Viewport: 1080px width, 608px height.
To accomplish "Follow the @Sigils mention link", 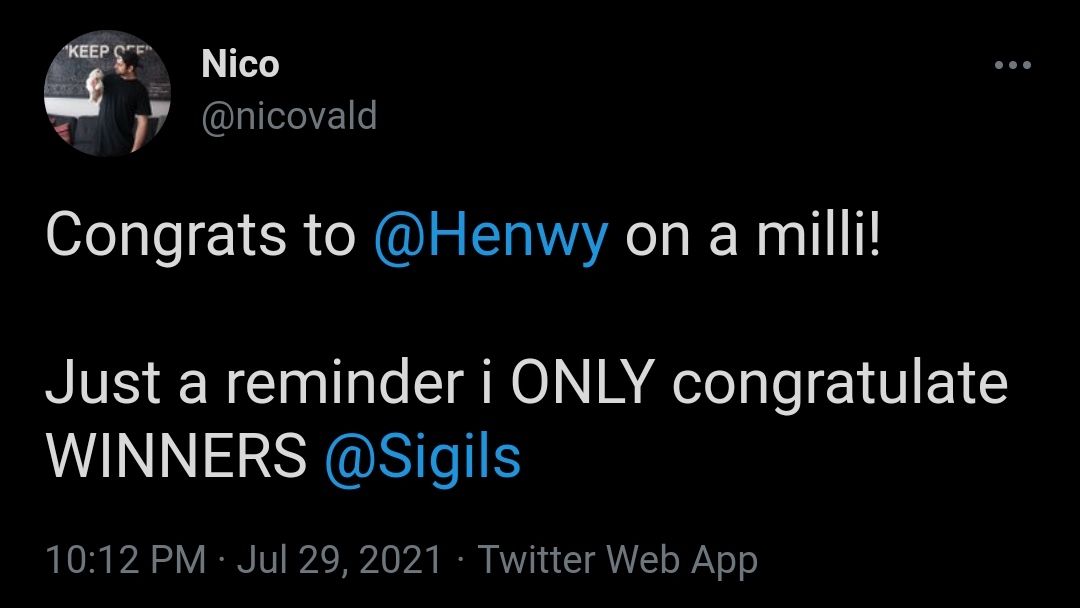I will click(424, 456).
